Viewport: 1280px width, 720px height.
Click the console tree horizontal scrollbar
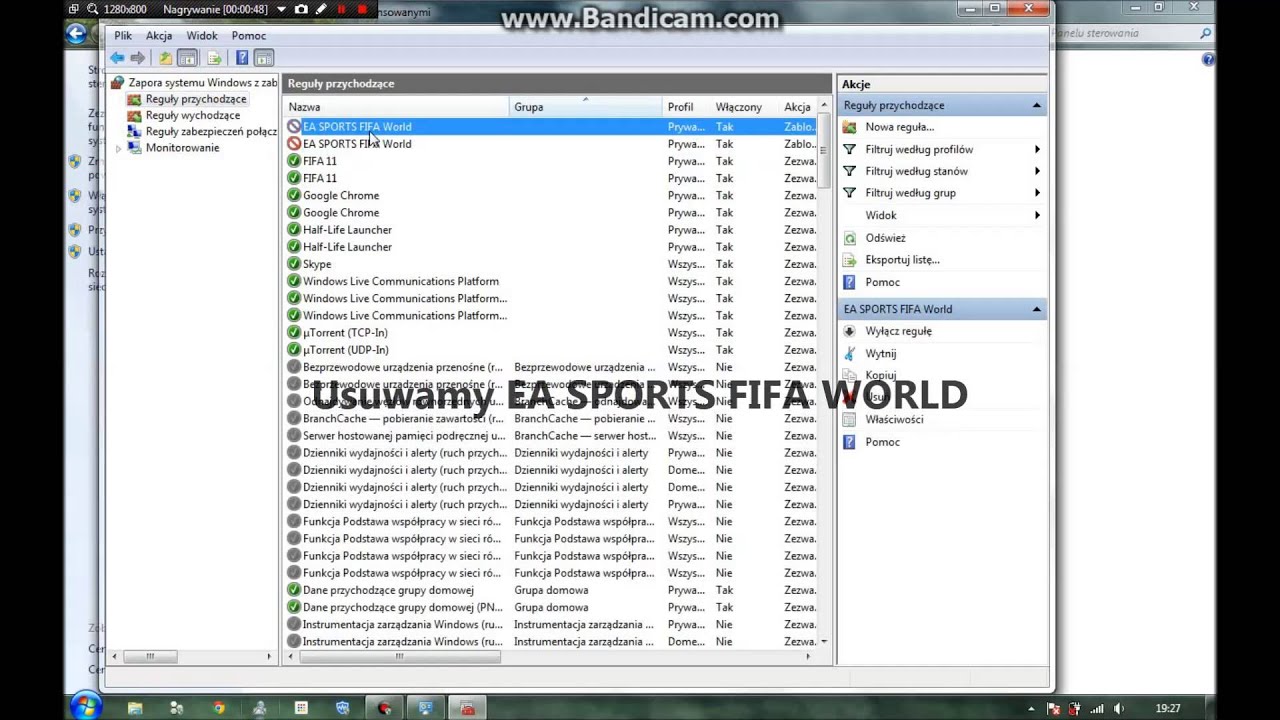tap(192, 657)
